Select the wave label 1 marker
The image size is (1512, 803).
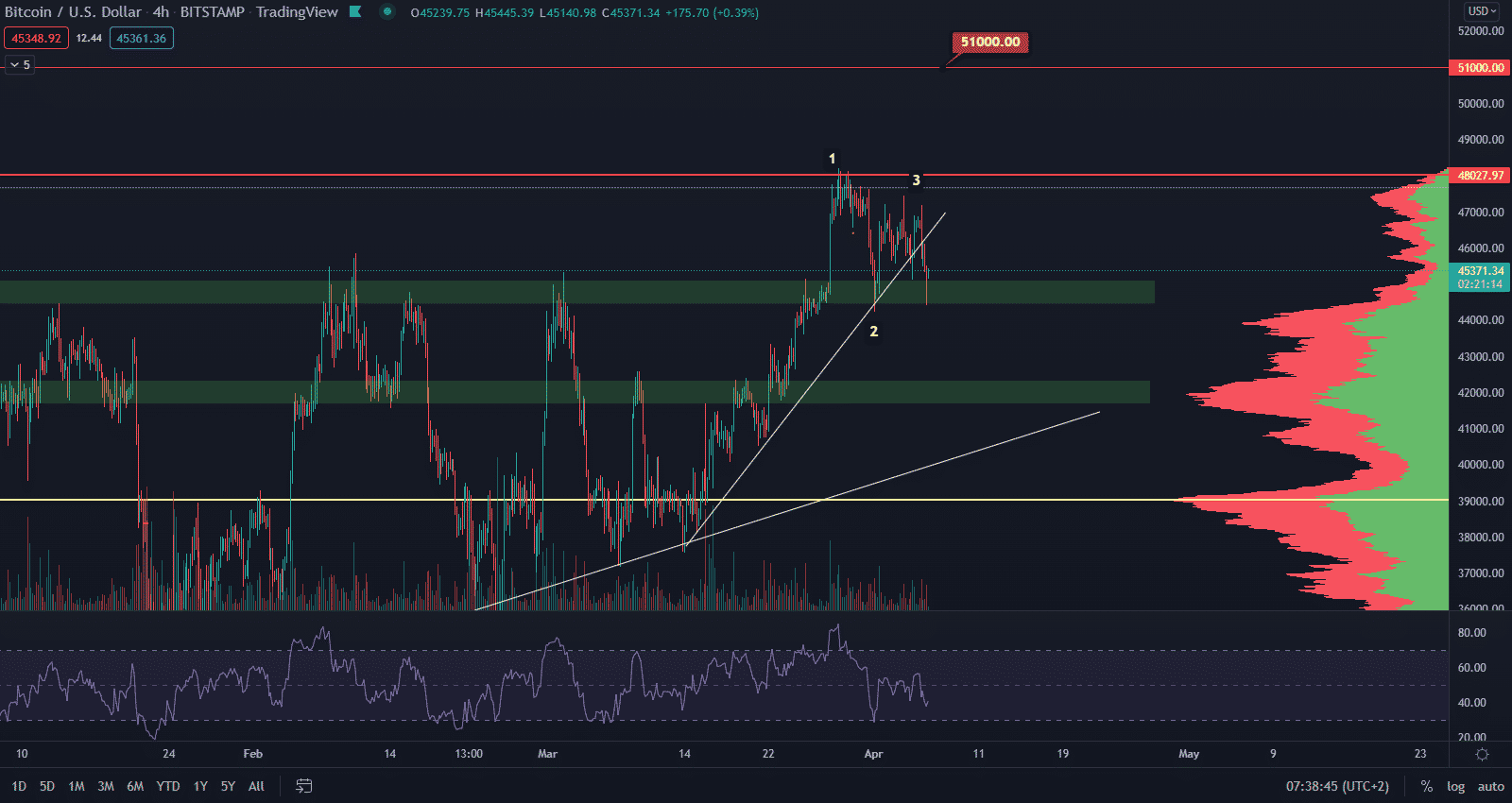(832, 159)
